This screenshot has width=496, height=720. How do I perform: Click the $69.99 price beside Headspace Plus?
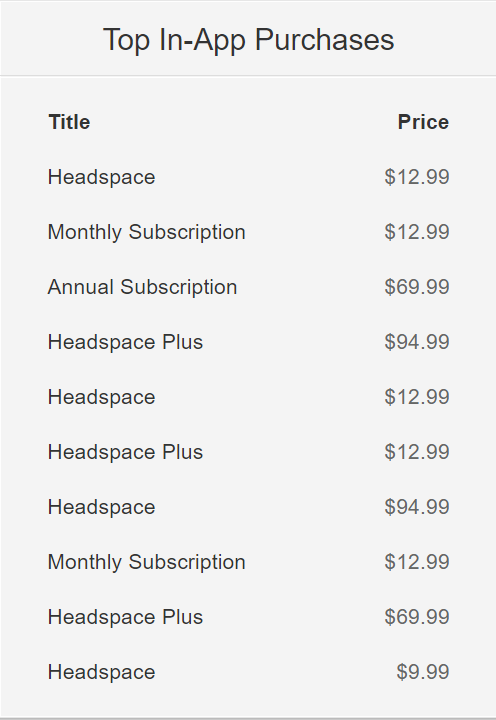[x=417, y=617]
